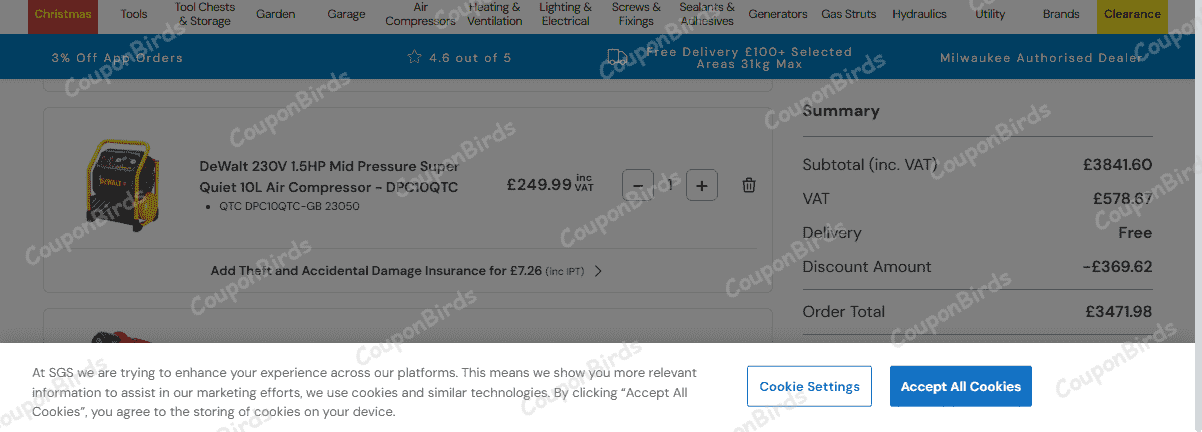Select Tool Chests & Storage category
Image resolution: width=1202 pixels, height=432 pixels.
[204, 14]
